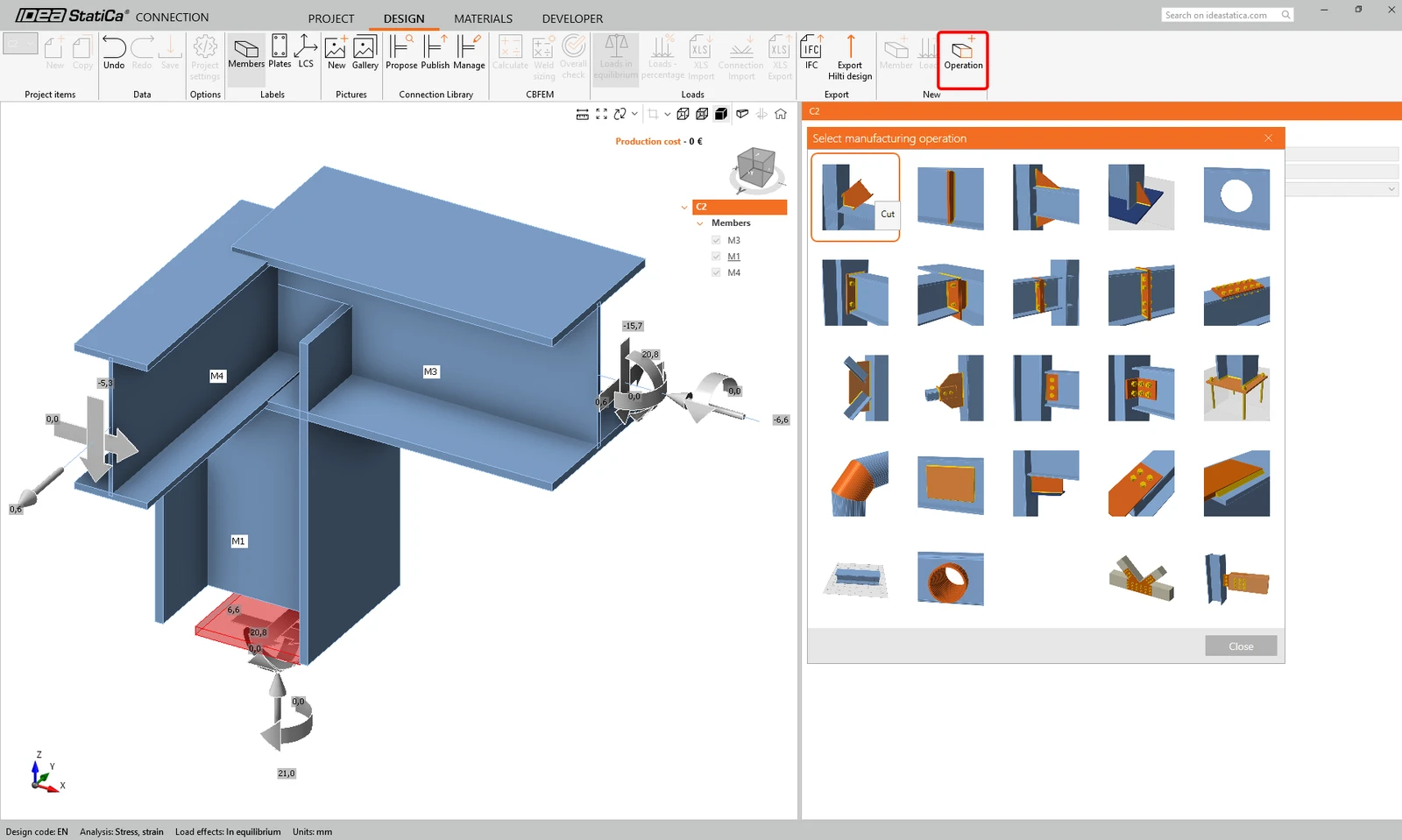Click Manage in Connection Library
The width and height of the screenshot is (1402, 840).
[x=469, y=53]
